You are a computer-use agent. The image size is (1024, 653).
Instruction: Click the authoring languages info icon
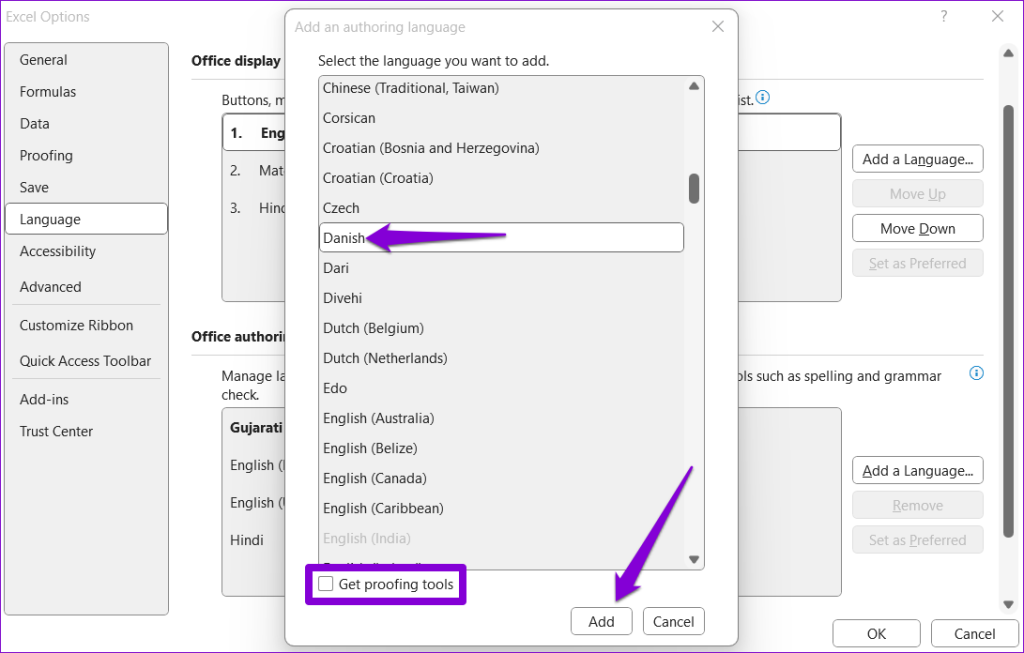point(976,374)
